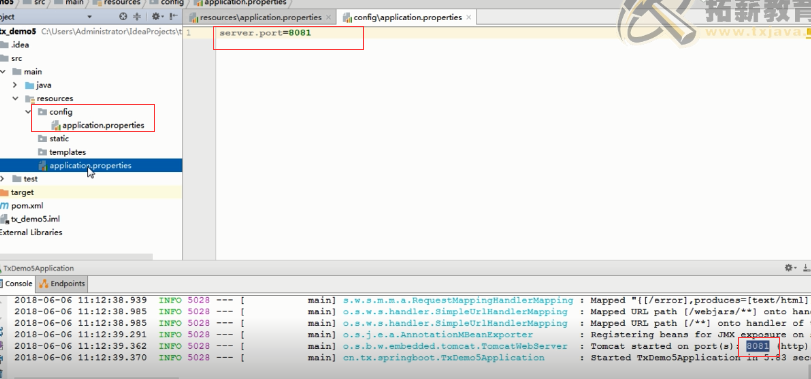Close resources\application.properties tab
Screen dimensions: 811x379
(328, 17)
